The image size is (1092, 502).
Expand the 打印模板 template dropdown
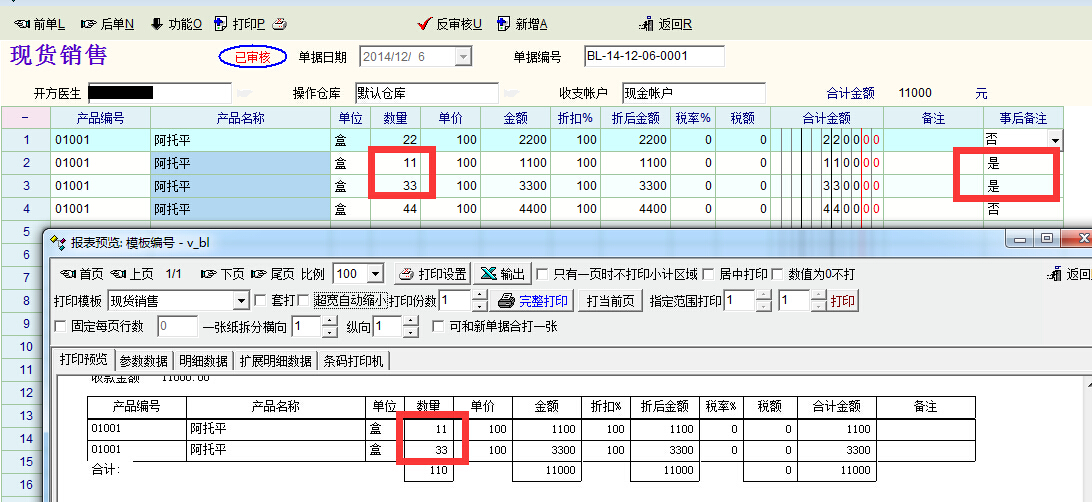pos(240,301)
